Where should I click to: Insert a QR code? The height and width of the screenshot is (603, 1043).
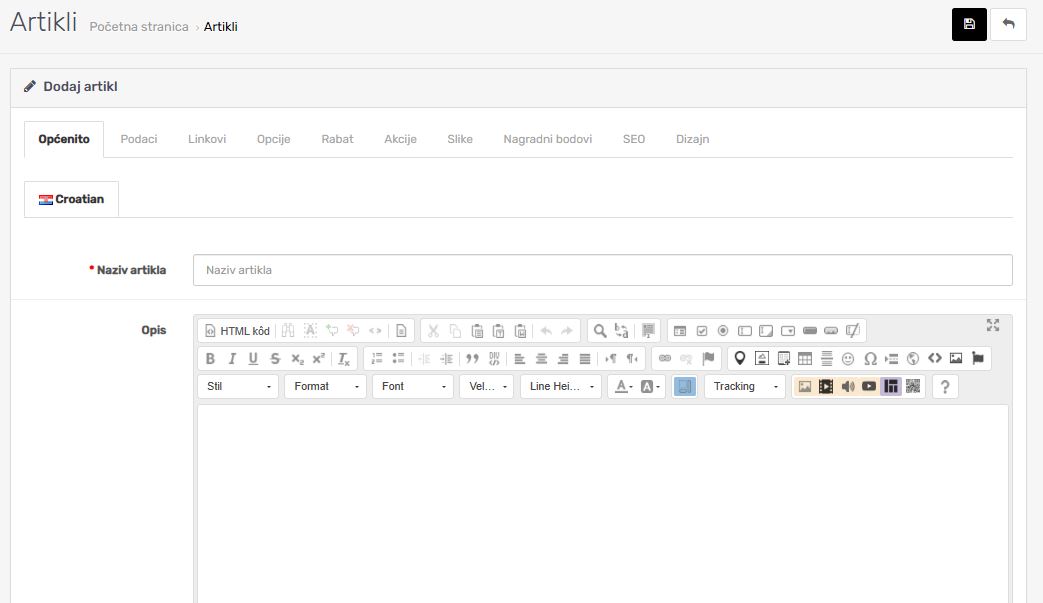click(913, 386)
